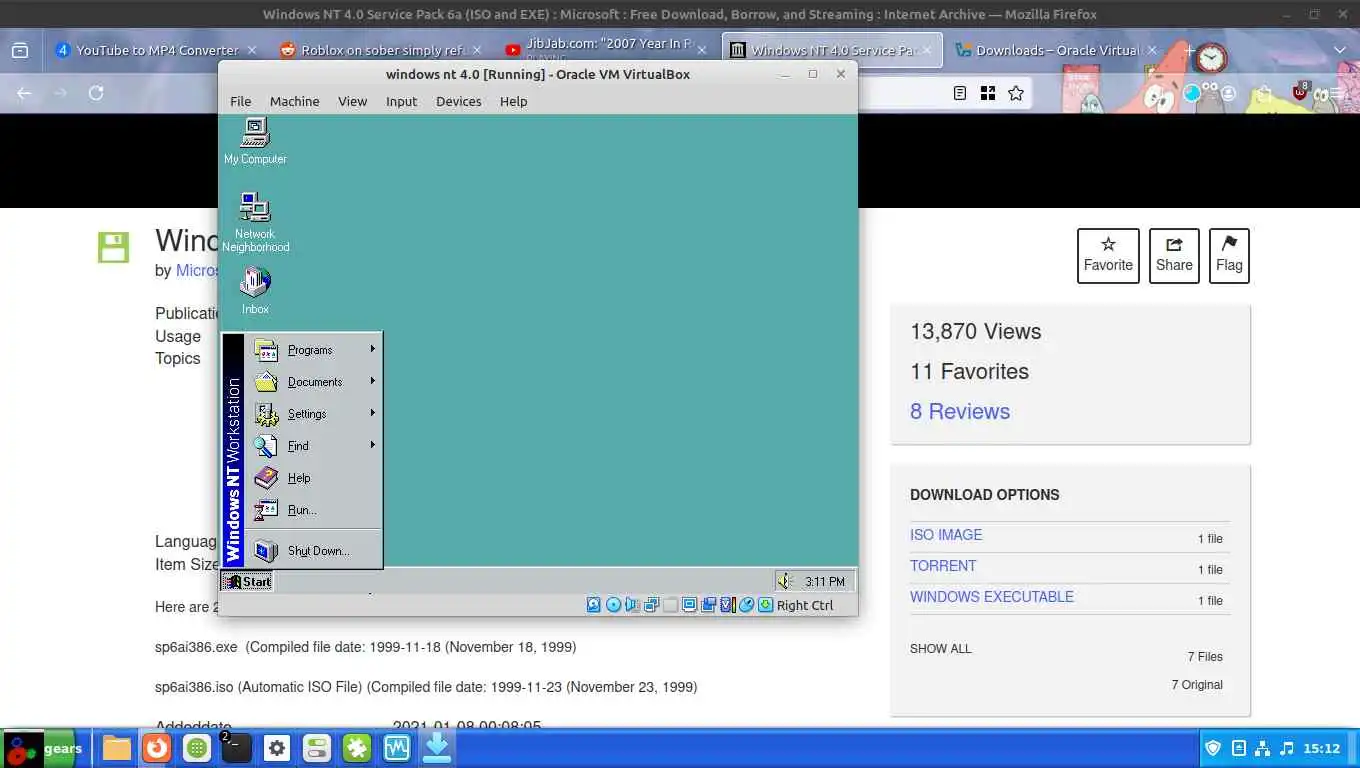Open Documents submenu in Start menu

click(314, 382)
